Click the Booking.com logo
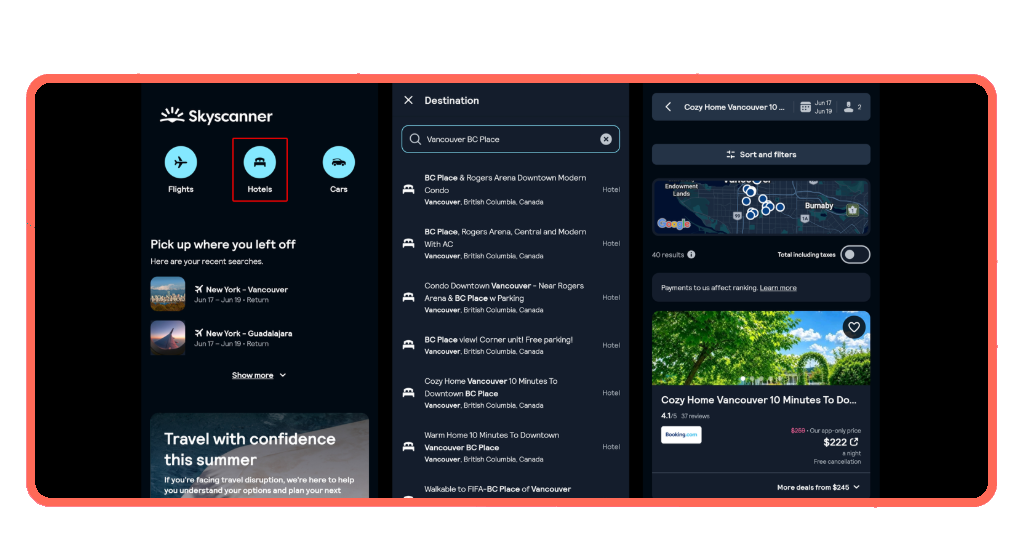The width and height of the screenshot is (1024, 536). (681, 435)
